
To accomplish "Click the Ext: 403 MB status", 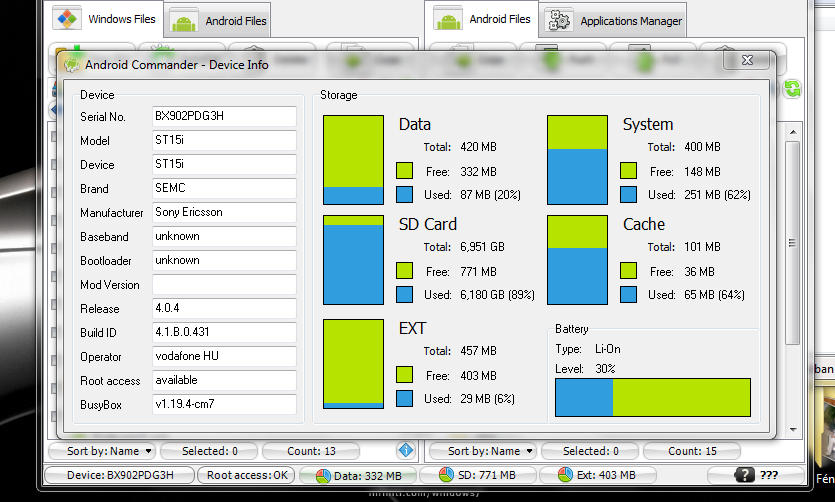I will click(597, 475).
